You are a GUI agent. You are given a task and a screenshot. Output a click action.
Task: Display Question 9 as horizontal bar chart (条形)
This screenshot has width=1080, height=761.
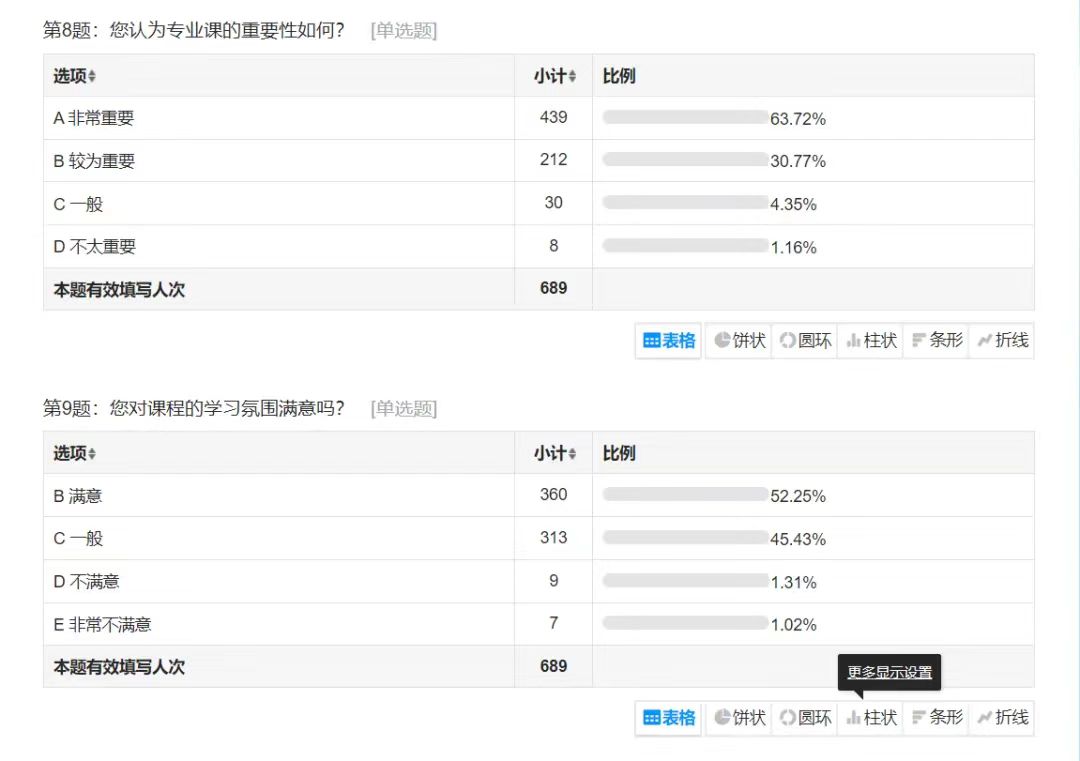click(937, 718)
